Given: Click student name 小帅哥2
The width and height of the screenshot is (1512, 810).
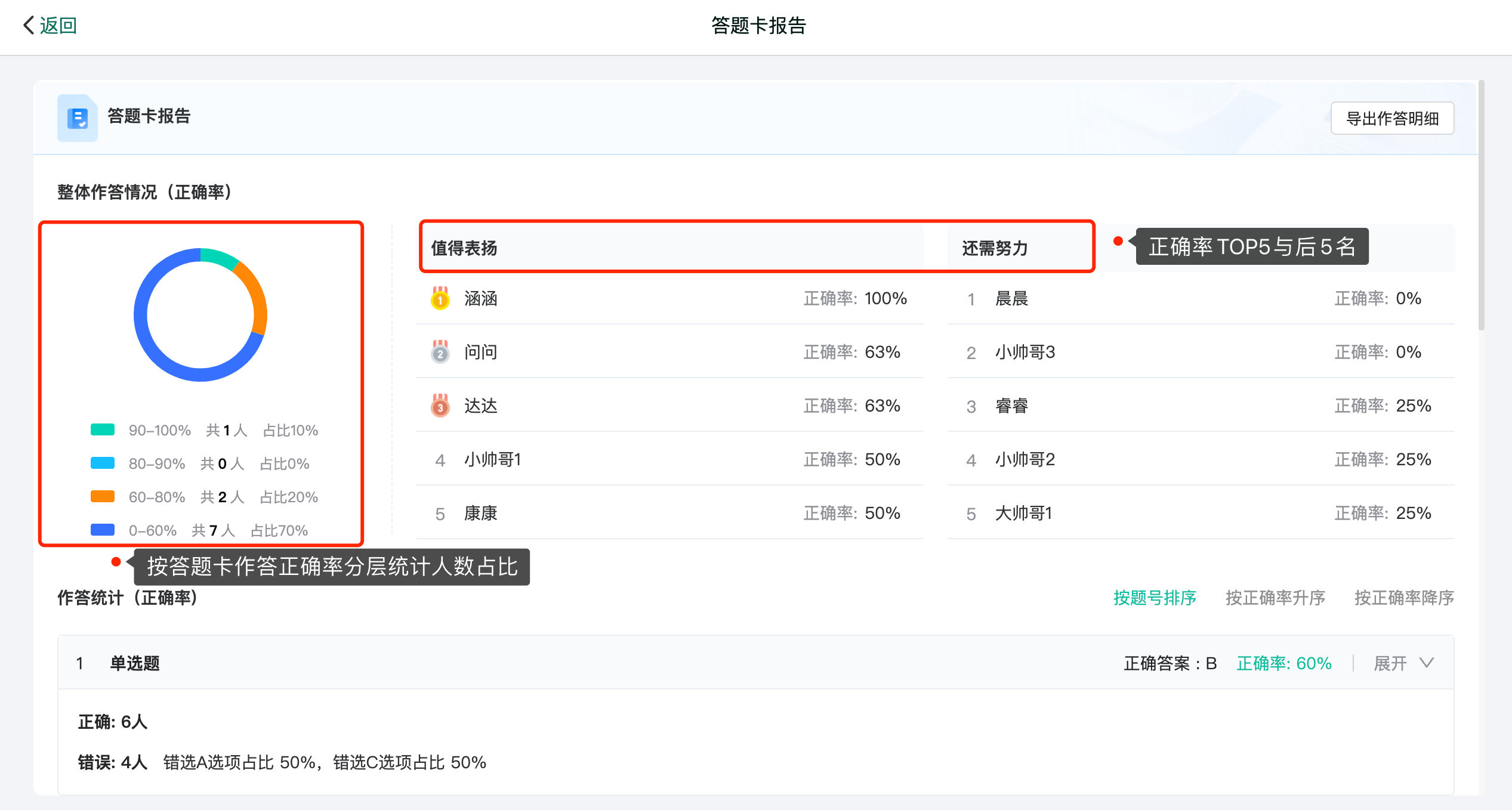Looking at the screenshot, I should coord(1025,459).
